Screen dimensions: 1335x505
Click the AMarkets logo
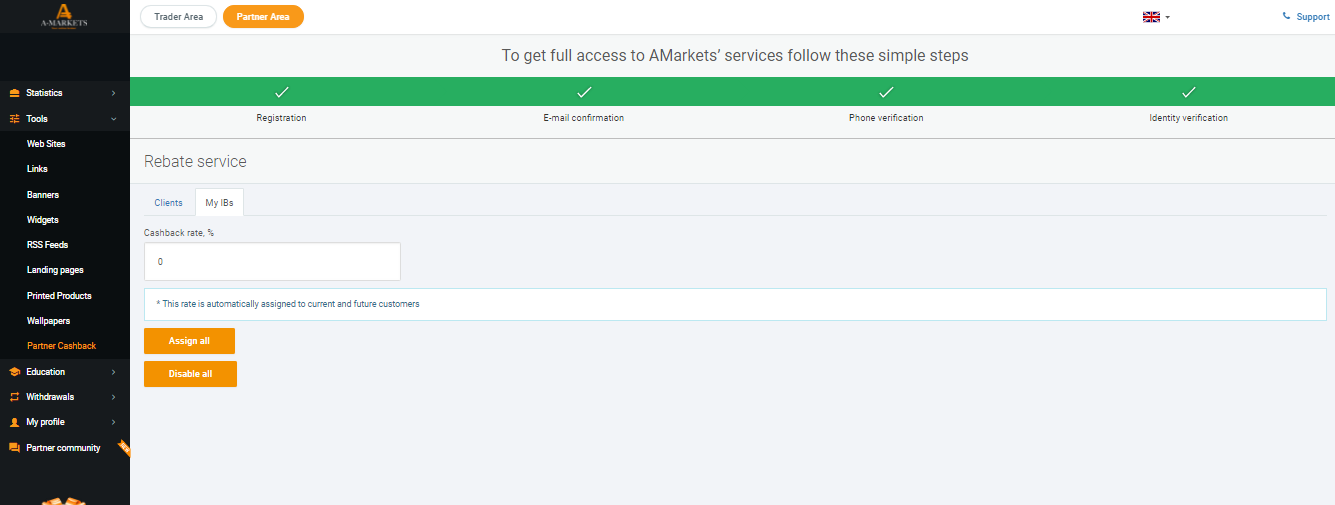point(64,16)
